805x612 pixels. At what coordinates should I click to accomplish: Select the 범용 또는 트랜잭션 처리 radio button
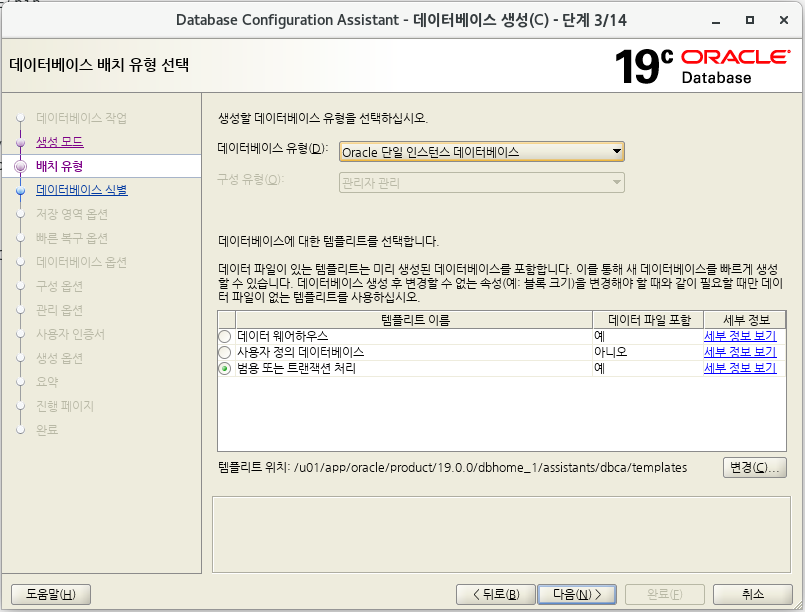(x=225, y=369)
